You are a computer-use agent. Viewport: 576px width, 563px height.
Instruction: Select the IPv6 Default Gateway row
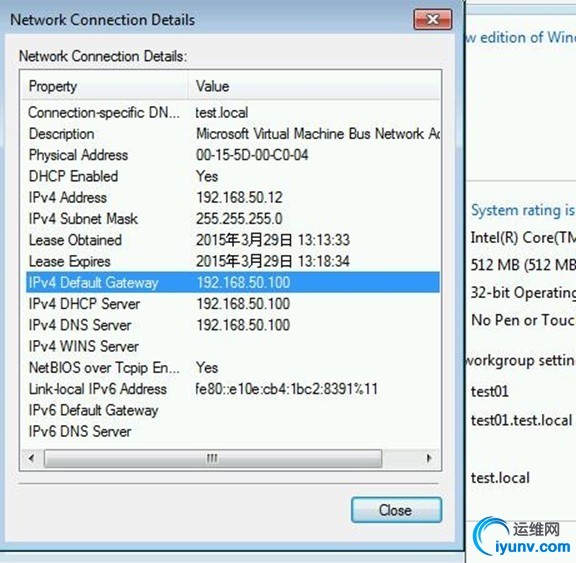233,410
